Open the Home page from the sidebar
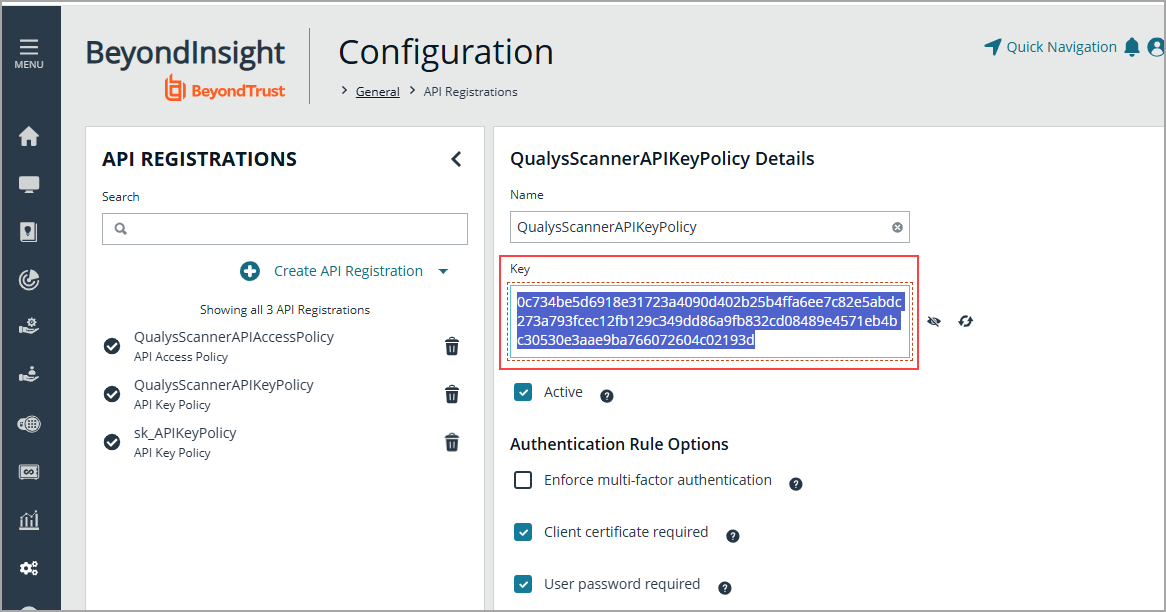 pyautogui.click(x=30, y=136)
